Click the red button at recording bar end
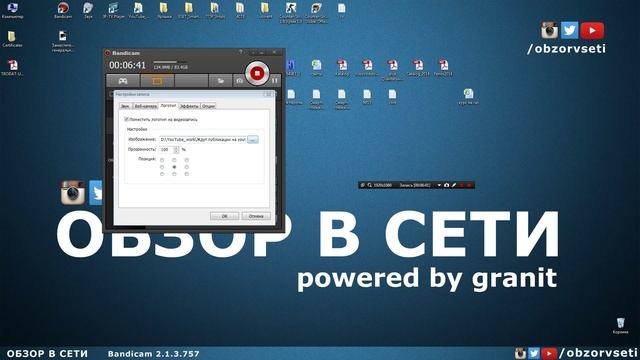Viewport: 640px width, 360px height. (x=469, y=185)
